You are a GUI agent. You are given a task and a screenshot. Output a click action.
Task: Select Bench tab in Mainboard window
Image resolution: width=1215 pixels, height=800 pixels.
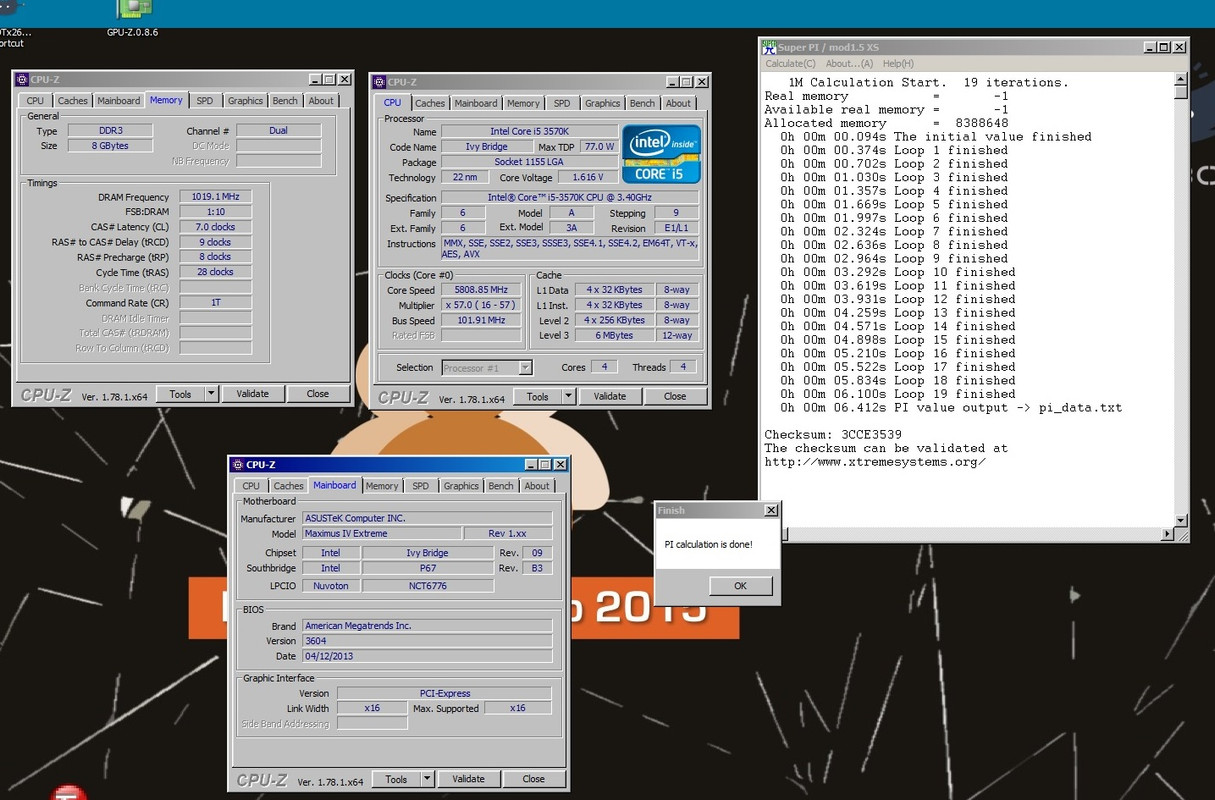501,486
